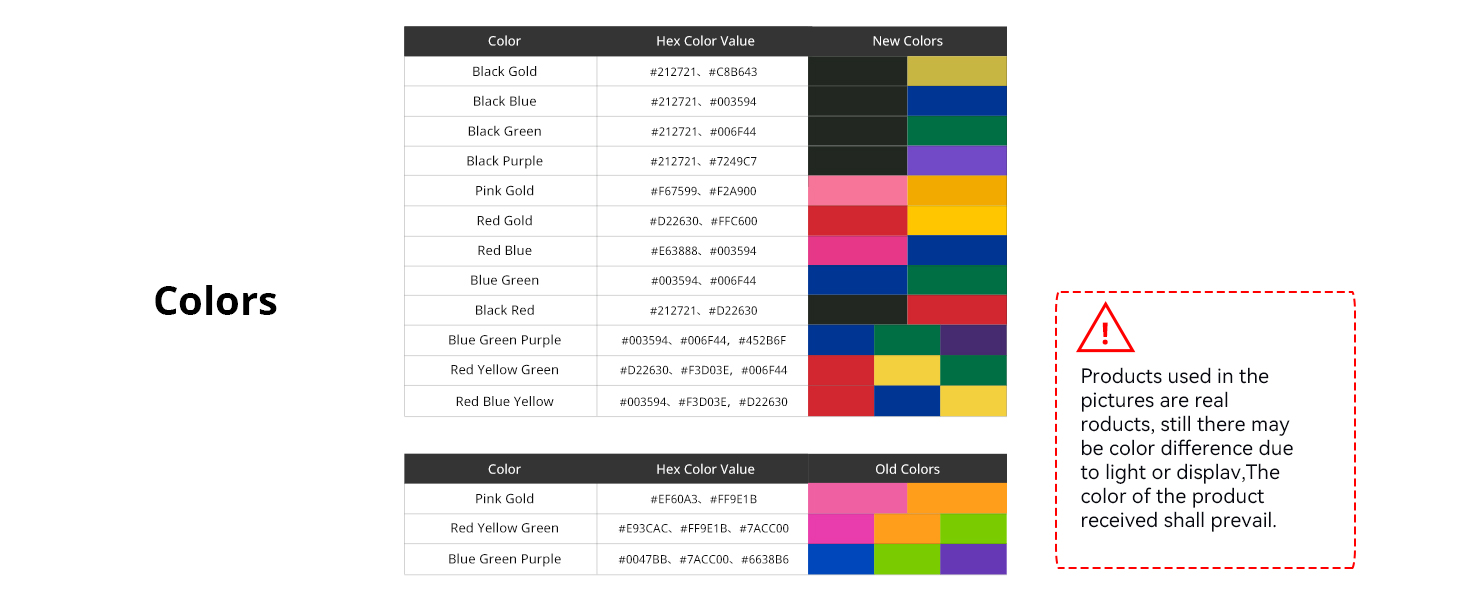1464x600 pixels.
Task: Select the pink swatch in Red Blue row
Action: tap(857, 250)
